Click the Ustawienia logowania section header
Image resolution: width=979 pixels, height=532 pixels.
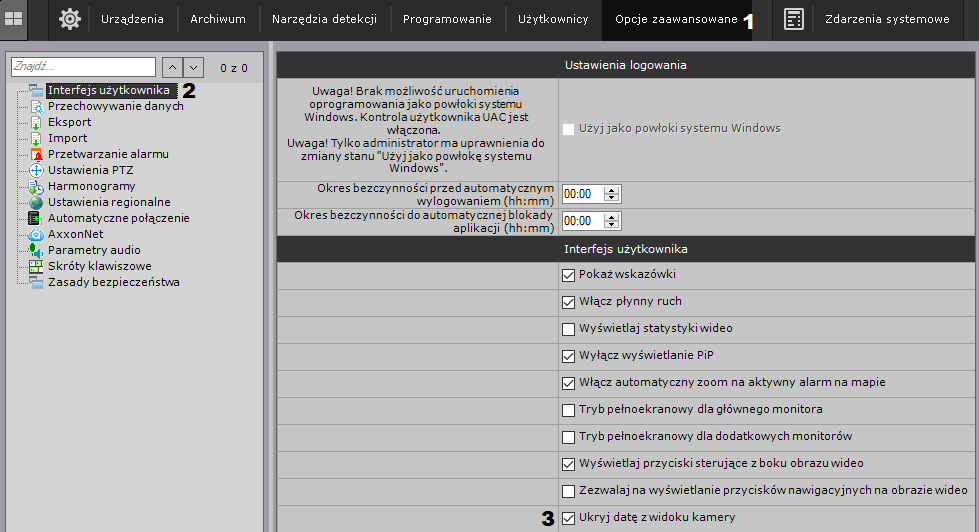(x=626, y=65)
